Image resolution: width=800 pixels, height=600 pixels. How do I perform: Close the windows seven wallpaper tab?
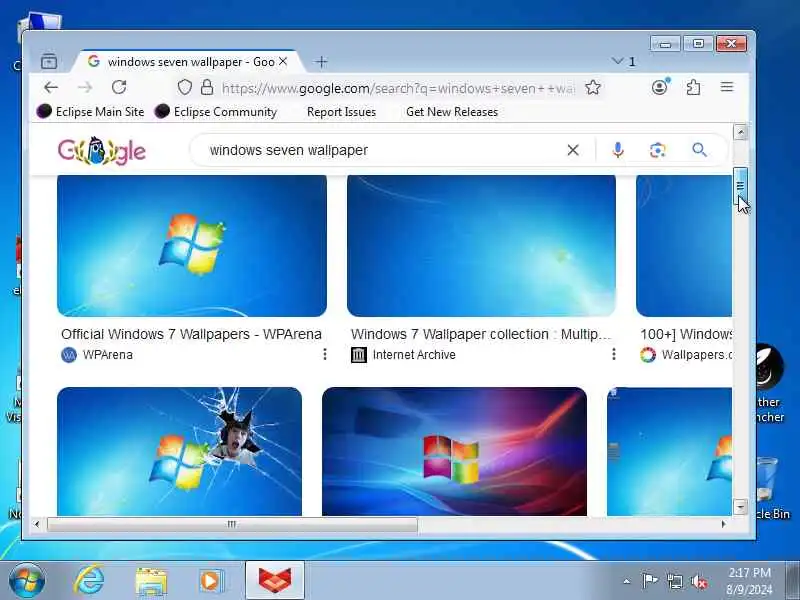pyautogui.click(x=283, y=62)
